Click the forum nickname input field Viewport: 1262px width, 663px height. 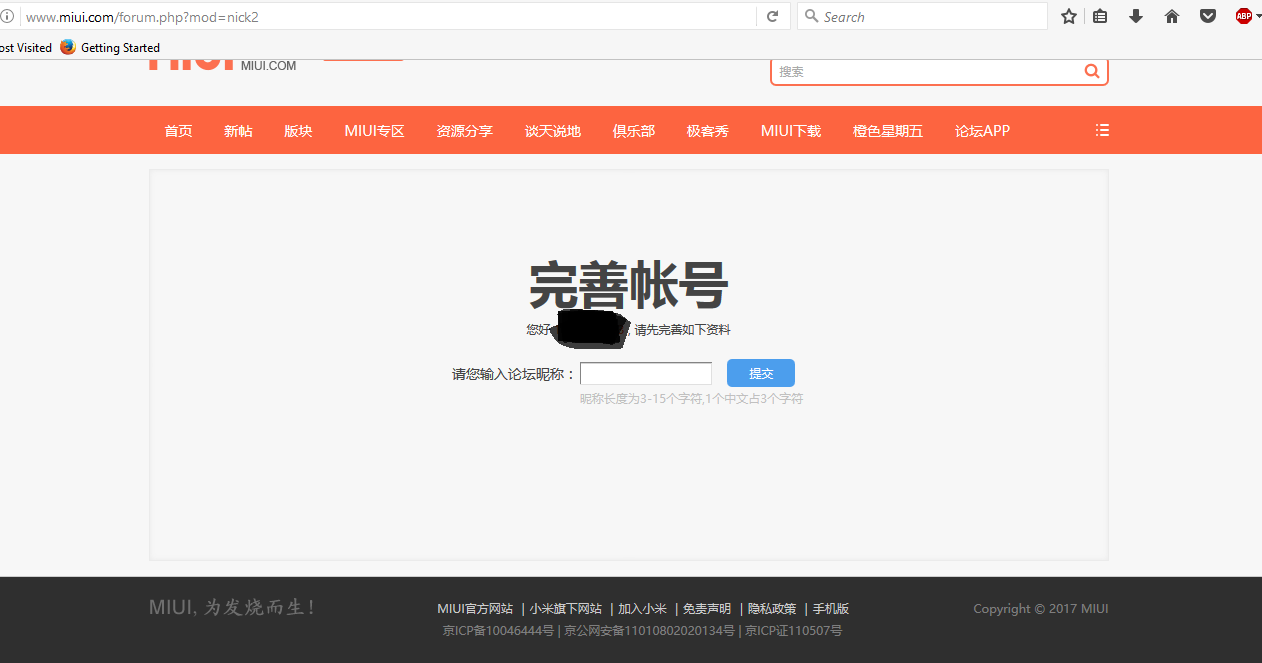point(646,374)
